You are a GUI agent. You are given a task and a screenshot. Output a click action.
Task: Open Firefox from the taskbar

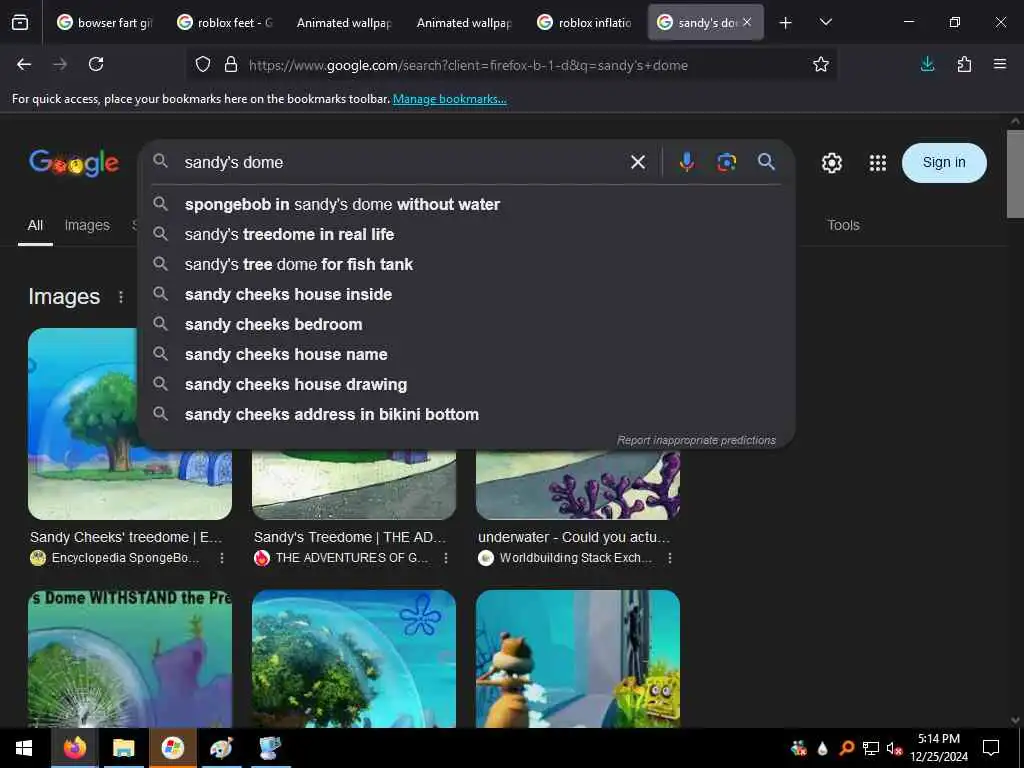pos(74,748)
